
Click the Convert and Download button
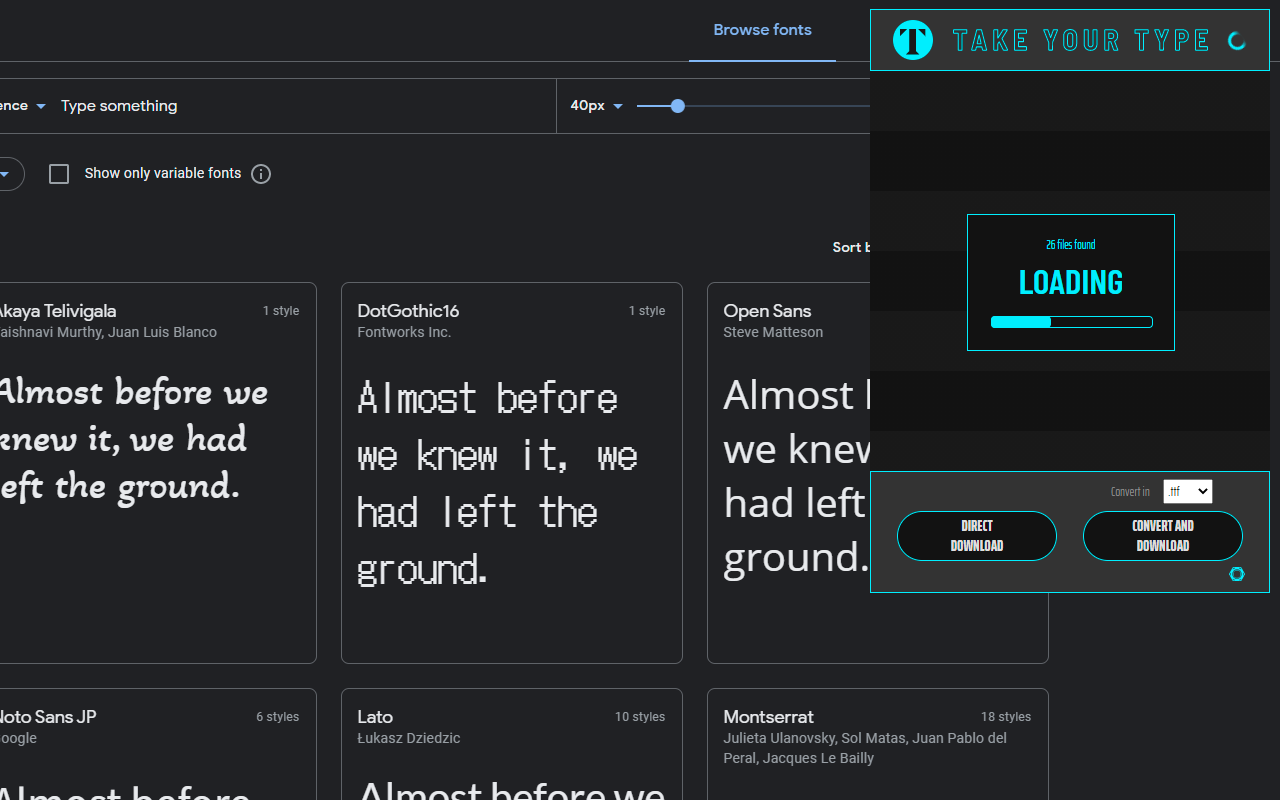[x=1163, y=536]
